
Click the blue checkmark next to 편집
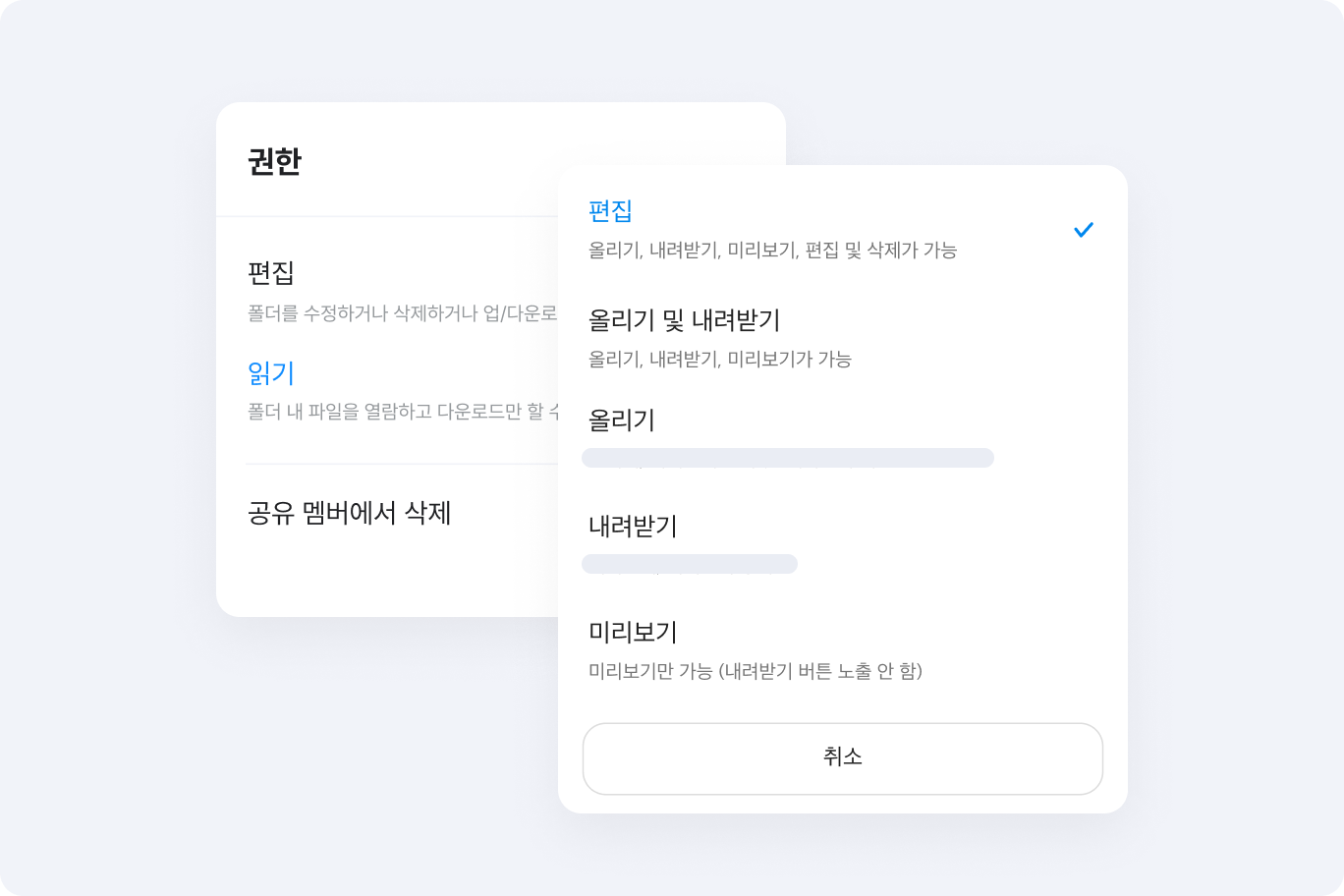(x=1083, y=230)
